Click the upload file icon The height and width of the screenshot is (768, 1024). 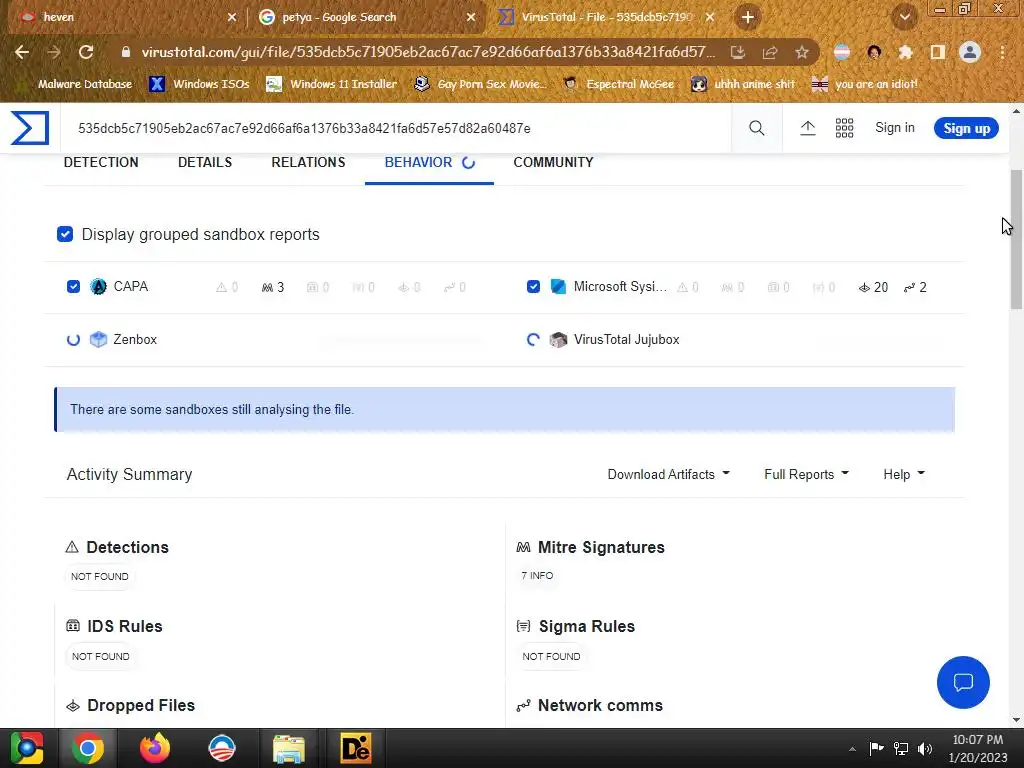click(x=808, y=128)
